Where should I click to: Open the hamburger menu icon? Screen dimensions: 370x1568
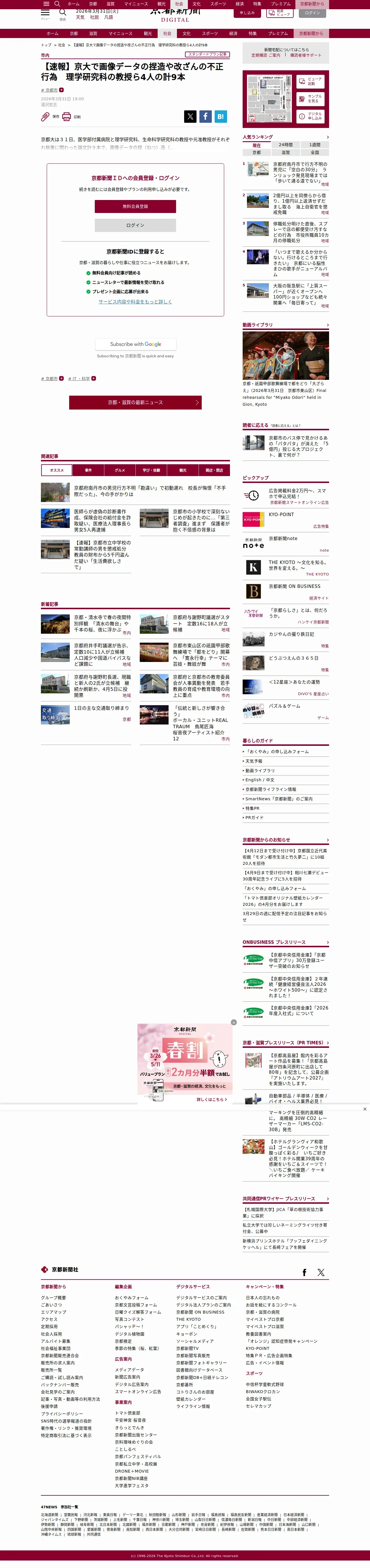45,12
